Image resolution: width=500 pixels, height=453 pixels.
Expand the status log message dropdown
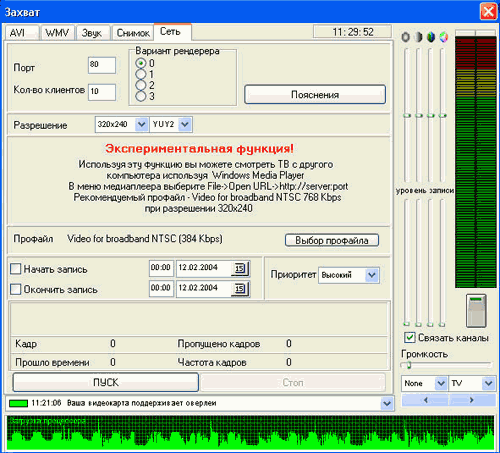pyautogui.click(x=387, y=403)
